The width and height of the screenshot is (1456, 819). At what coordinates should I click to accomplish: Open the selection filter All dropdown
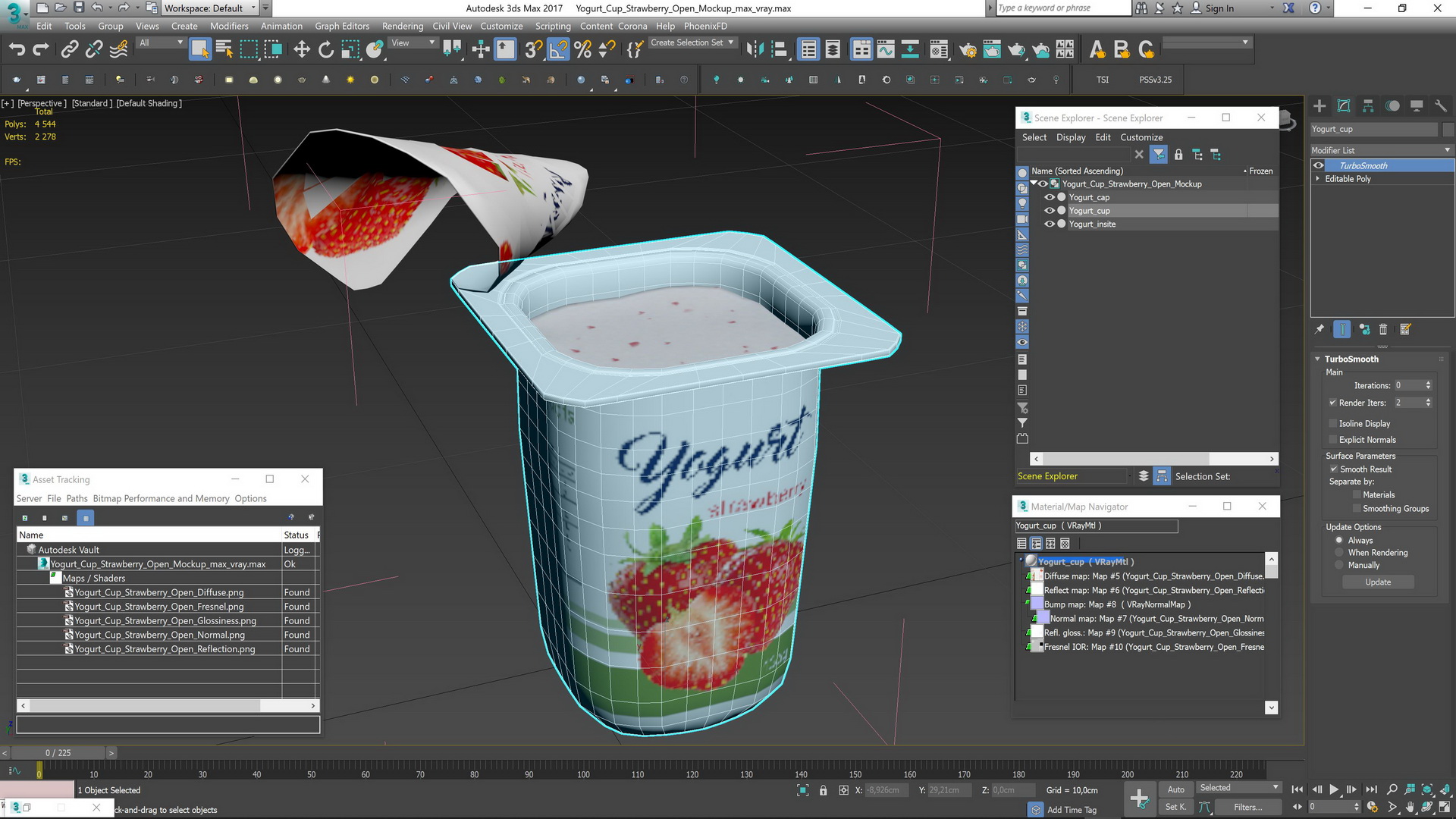click(161, 43)
